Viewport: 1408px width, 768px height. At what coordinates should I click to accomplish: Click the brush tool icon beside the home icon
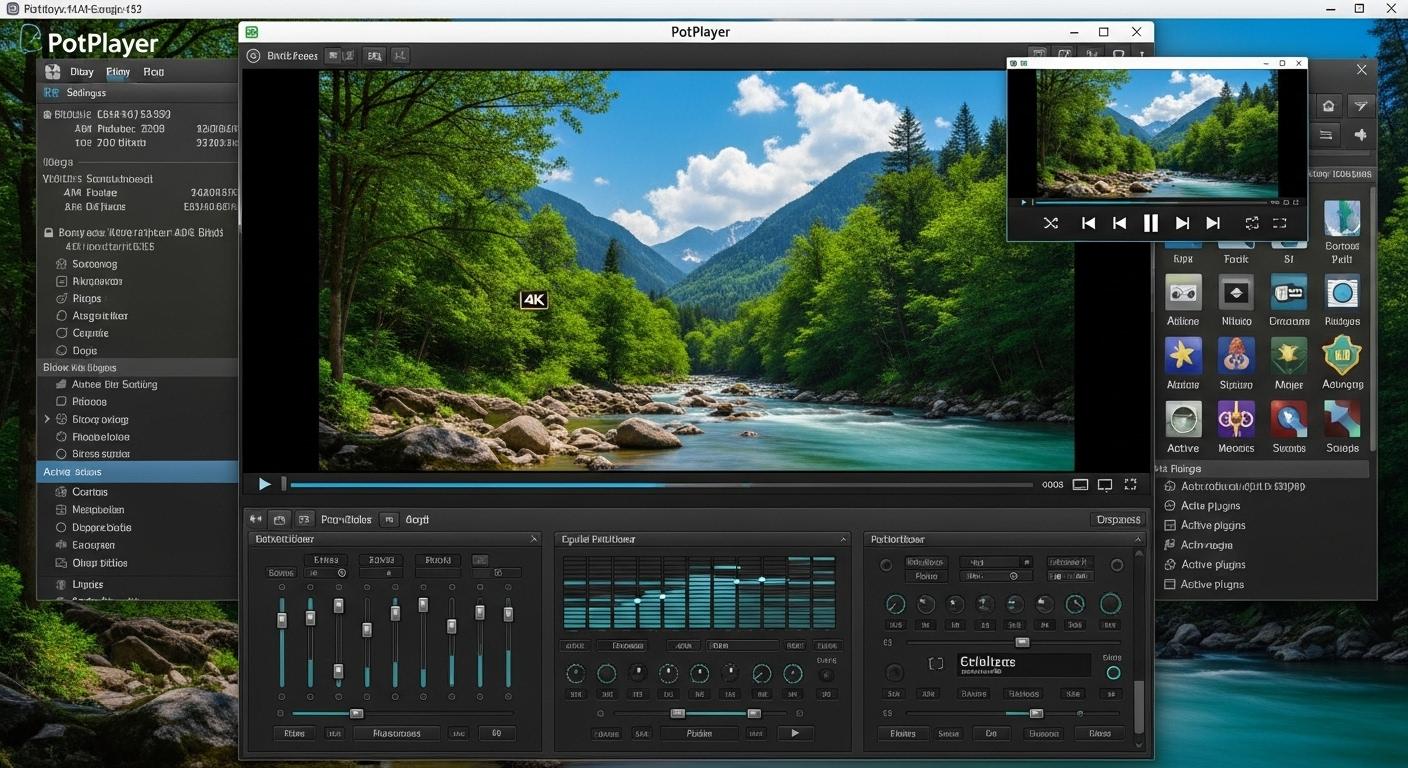coord(1360,105)
